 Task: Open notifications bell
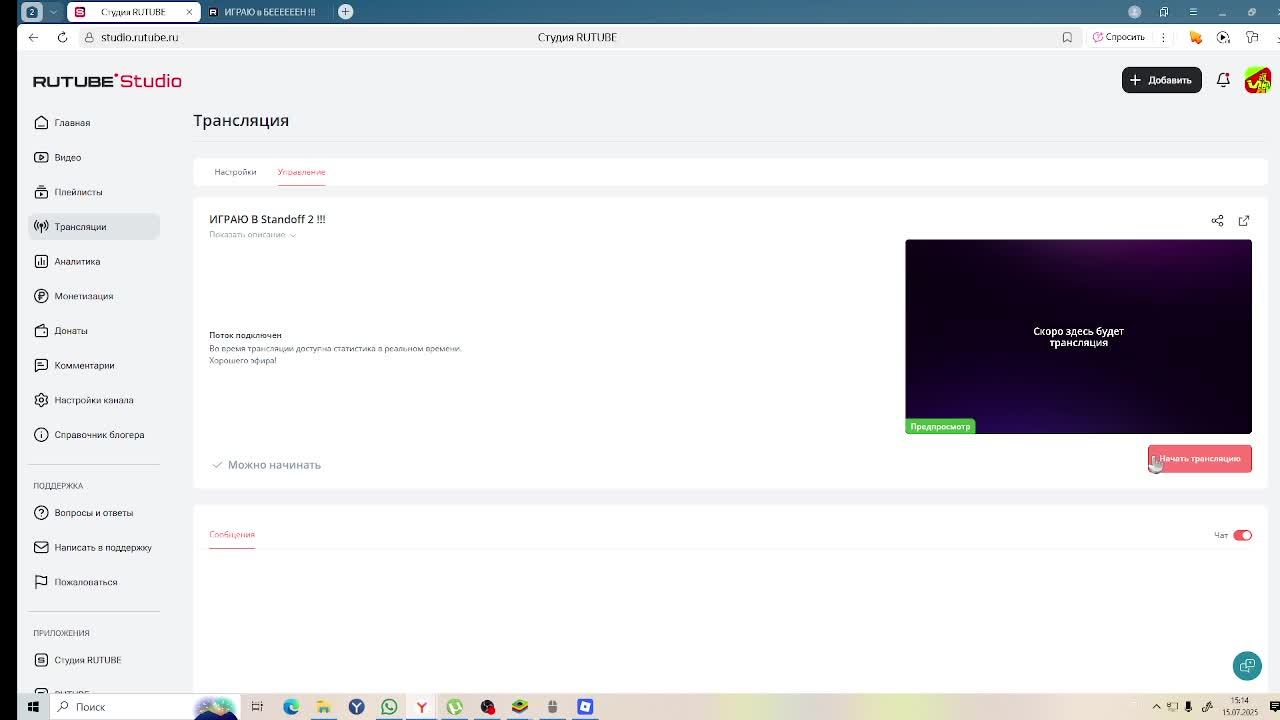1223,80
